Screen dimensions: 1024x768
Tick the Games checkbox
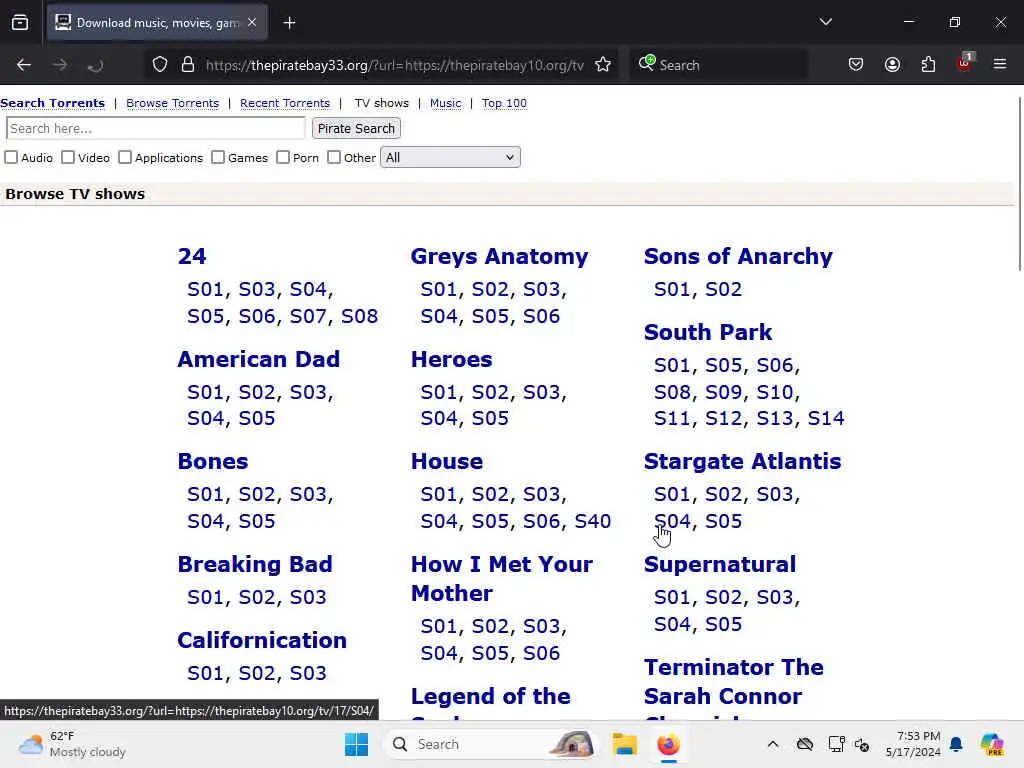218,157
